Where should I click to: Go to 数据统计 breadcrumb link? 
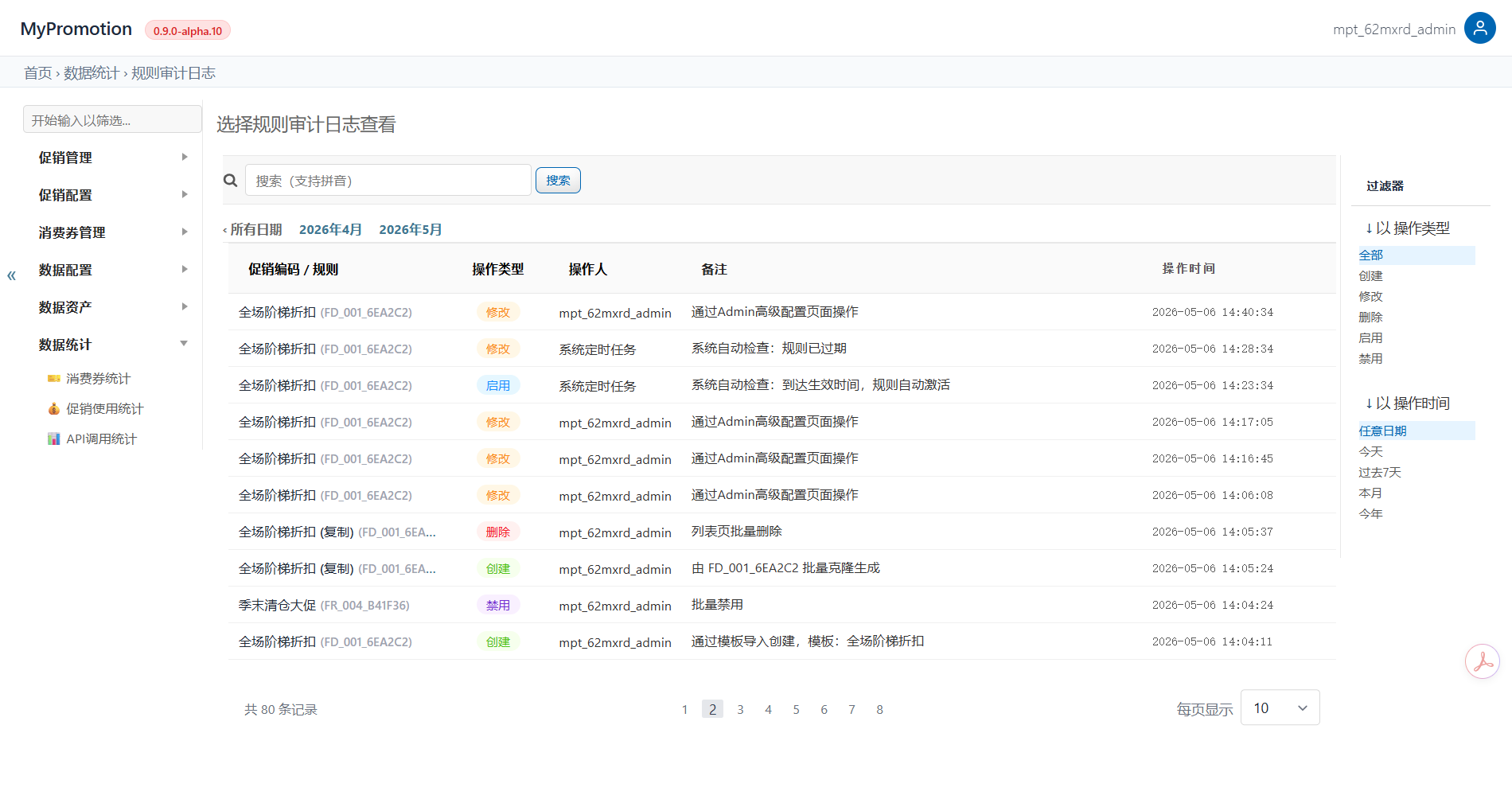click(92, 73)
